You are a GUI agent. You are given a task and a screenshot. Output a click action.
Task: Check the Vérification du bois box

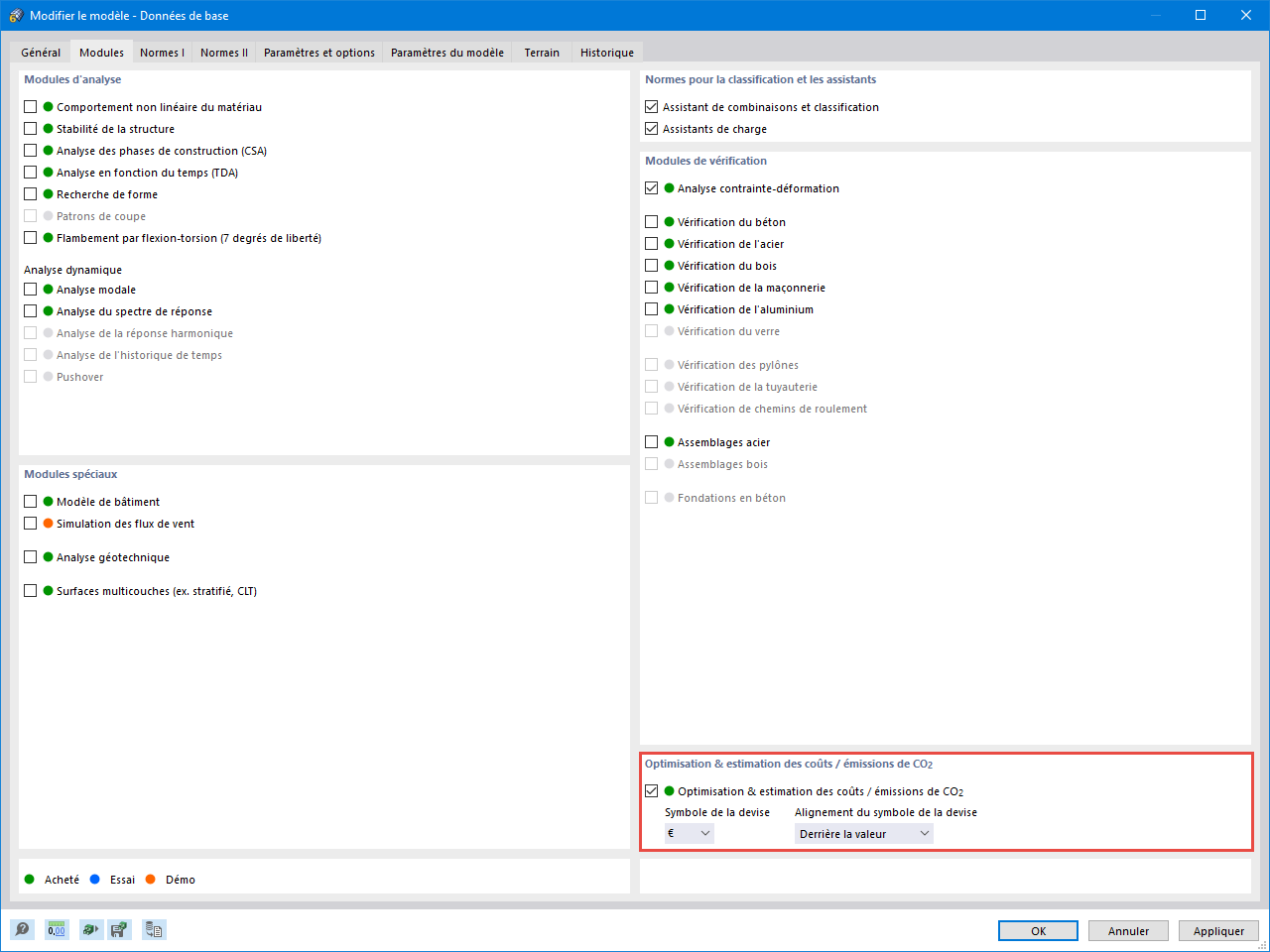(x=652, y=265)
